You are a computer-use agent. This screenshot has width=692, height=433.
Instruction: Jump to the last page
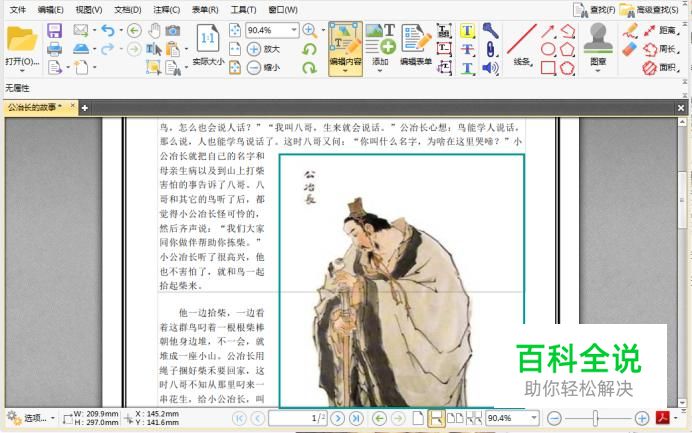tap(356, 418)
